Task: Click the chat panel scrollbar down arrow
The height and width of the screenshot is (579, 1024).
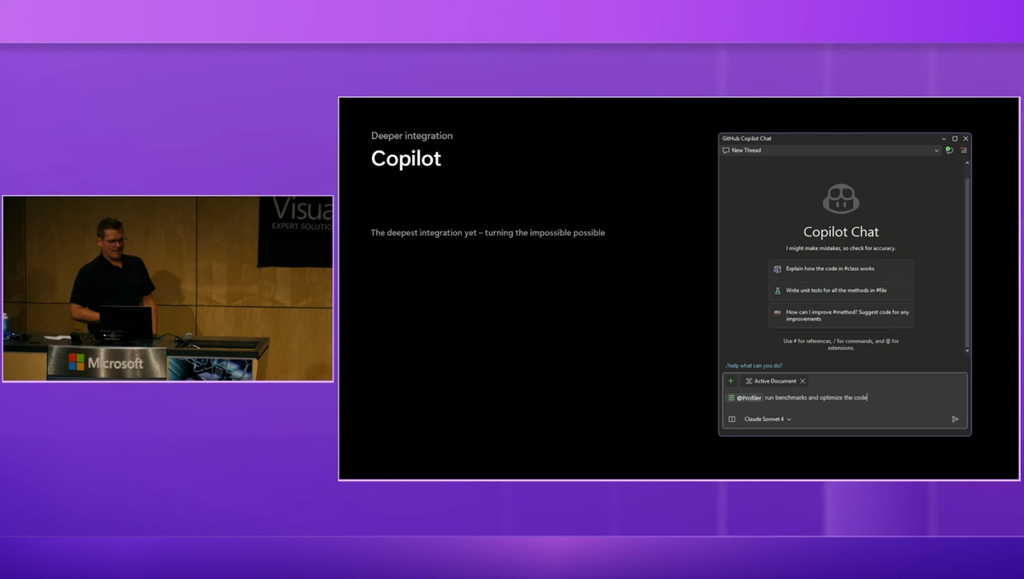Action: (x=967, y=351)
